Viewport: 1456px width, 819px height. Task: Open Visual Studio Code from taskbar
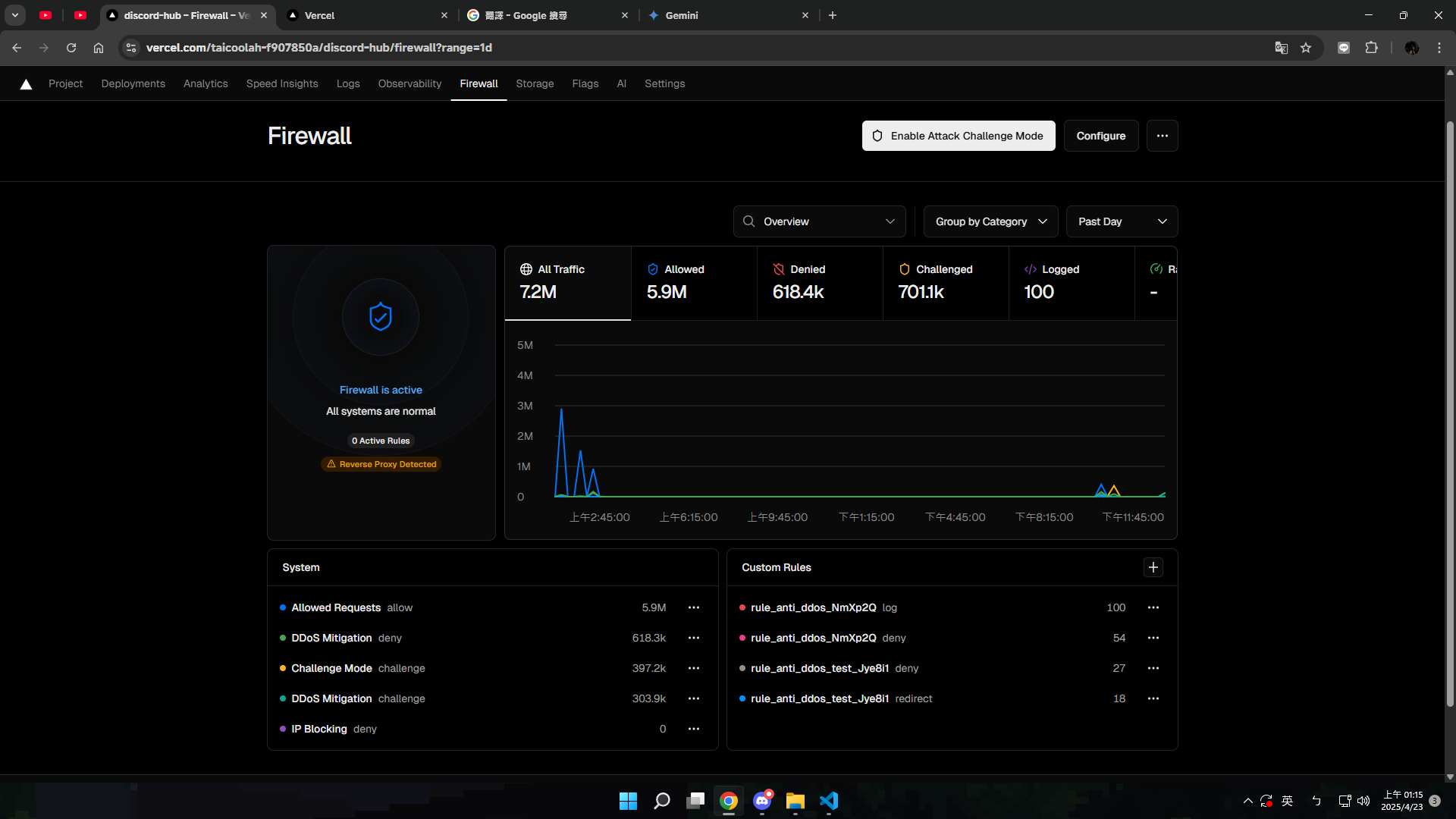pos(828,801)
